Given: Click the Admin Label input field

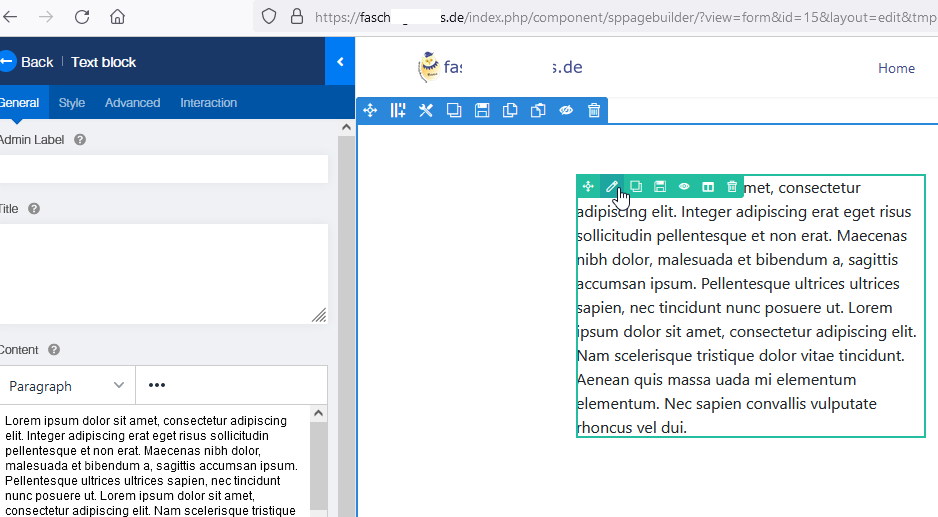Looking at the screenshot, I should click(x=163, y=169).
